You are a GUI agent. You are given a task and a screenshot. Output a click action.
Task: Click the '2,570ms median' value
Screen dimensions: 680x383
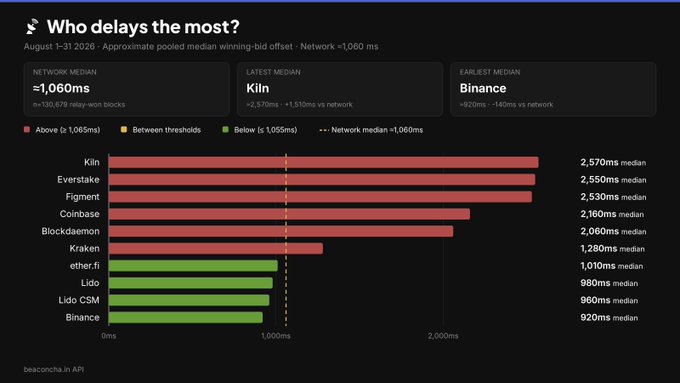(613, 162)
